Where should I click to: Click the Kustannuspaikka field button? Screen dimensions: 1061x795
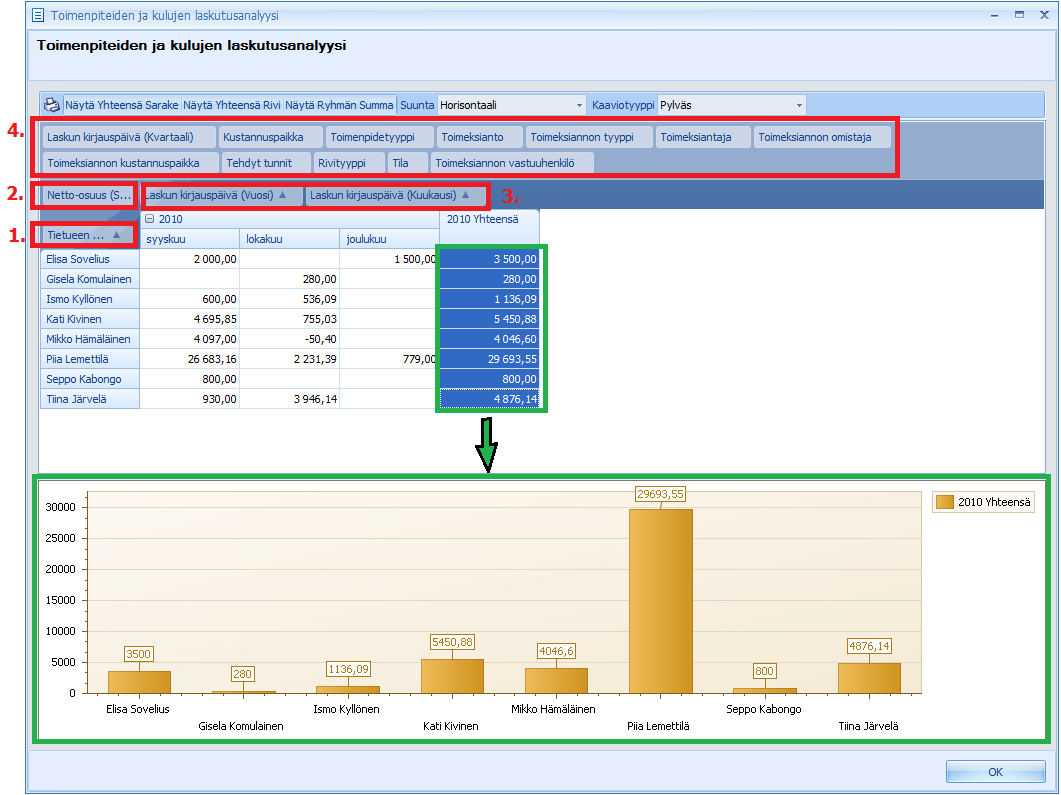point(269,137)
